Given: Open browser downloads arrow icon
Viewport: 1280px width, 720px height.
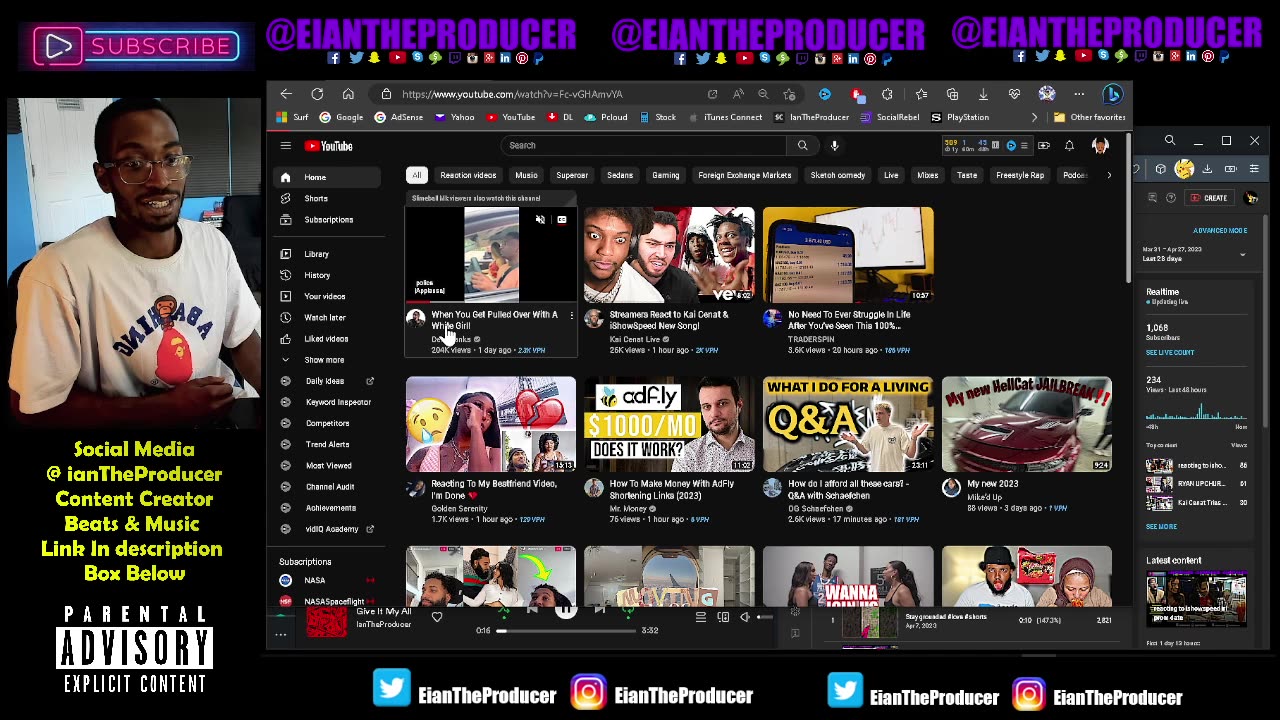Looking at the screenshot, I should pyautogui.click(x=983, y=94).
